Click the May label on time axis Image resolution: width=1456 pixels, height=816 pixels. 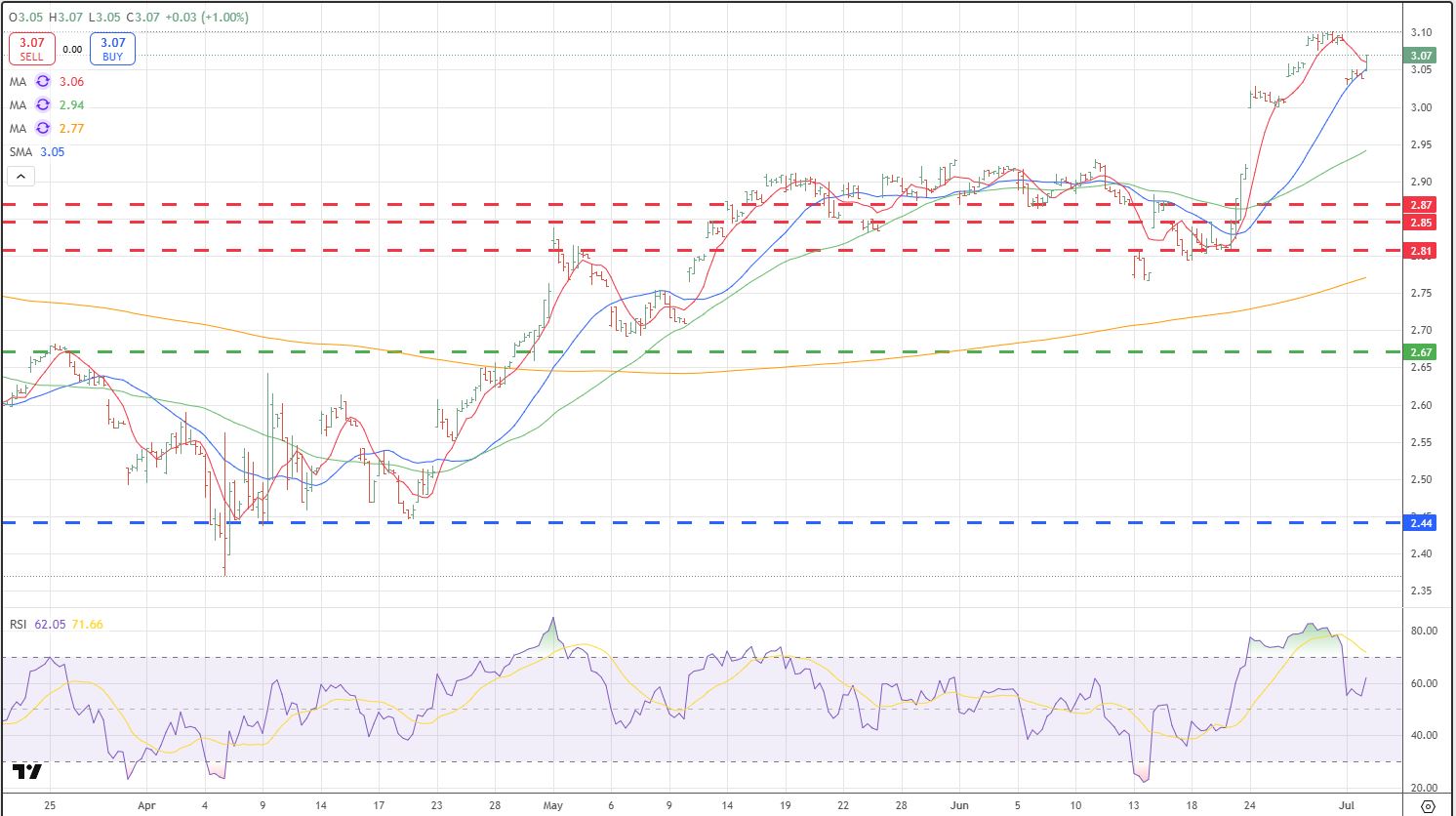[553, 806]
